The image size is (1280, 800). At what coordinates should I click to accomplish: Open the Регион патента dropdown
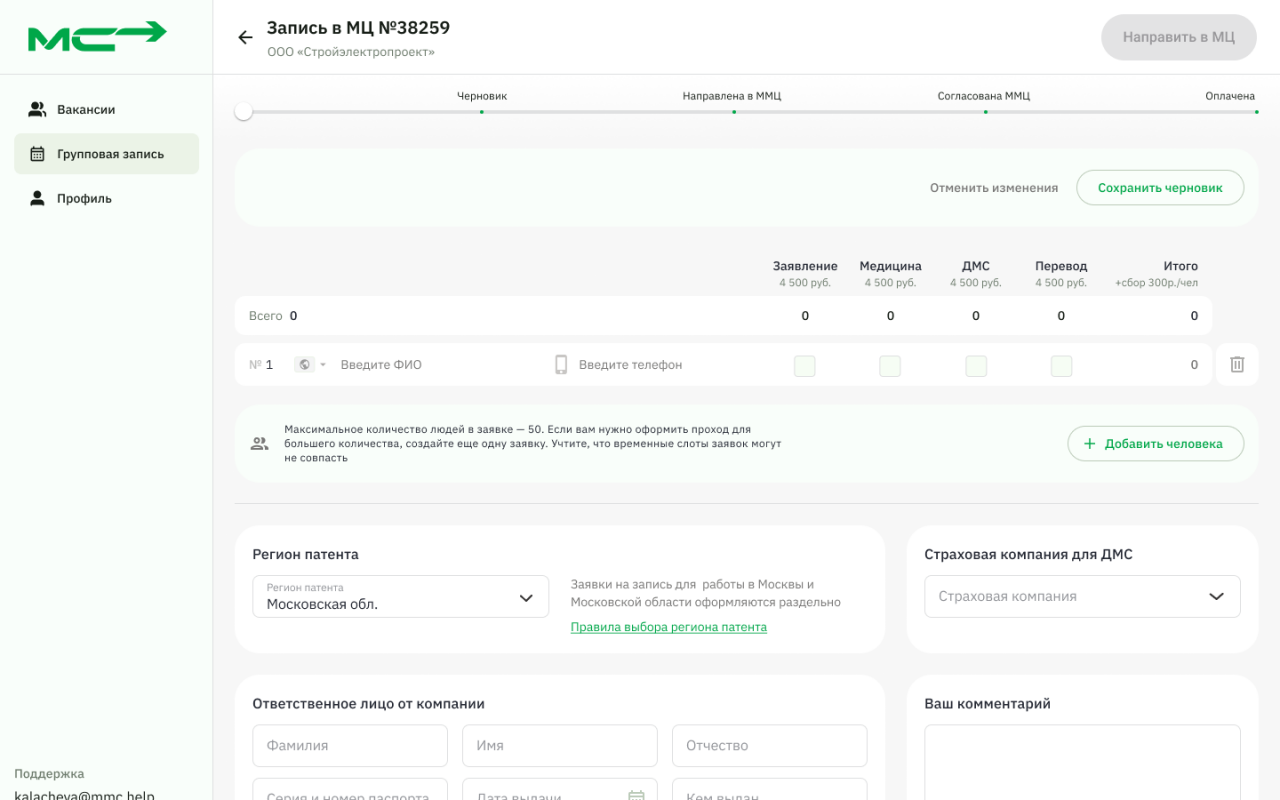(400, 596)
